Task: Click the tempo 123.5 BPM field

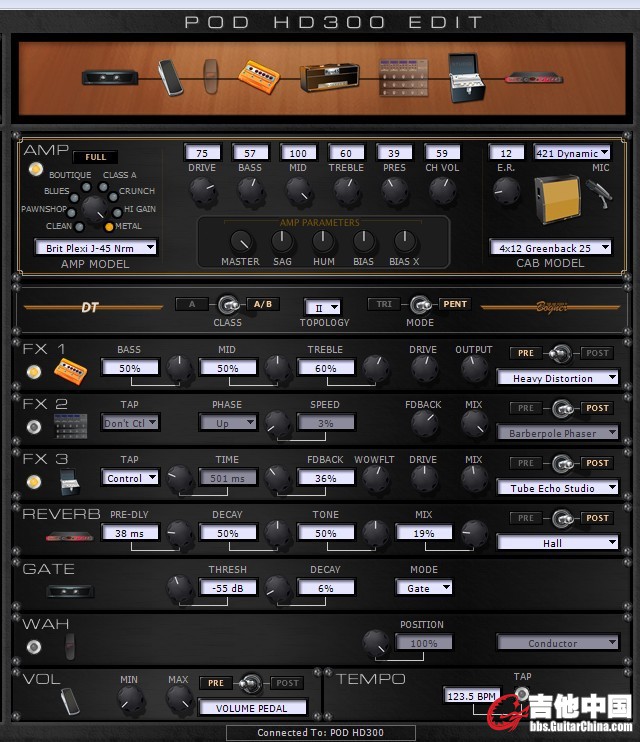Action: (x=472, y=693)
